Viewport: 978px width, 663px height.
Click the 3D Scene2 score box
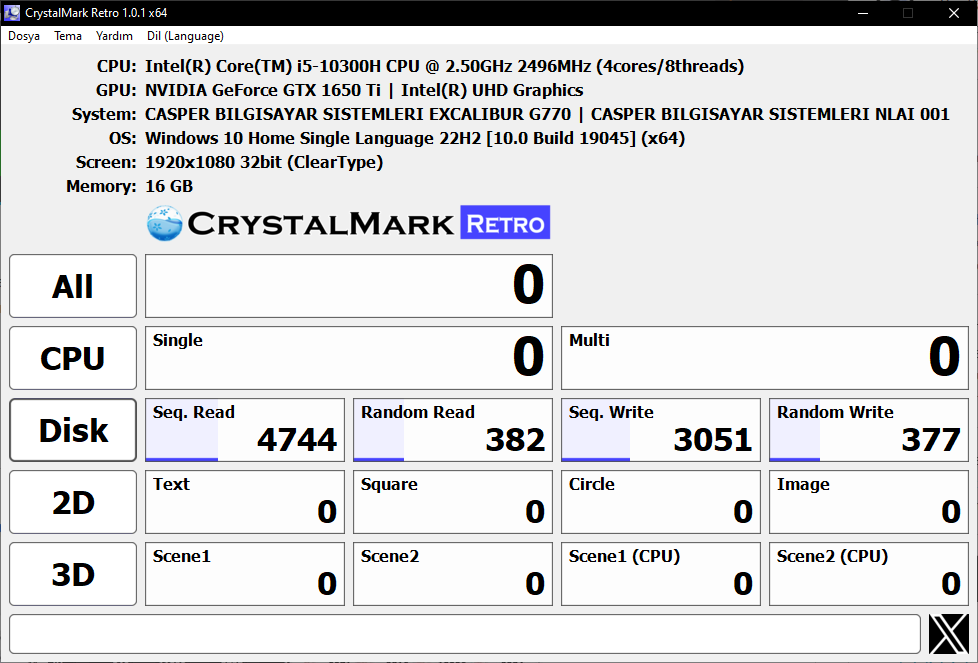[x=453, y=574]
